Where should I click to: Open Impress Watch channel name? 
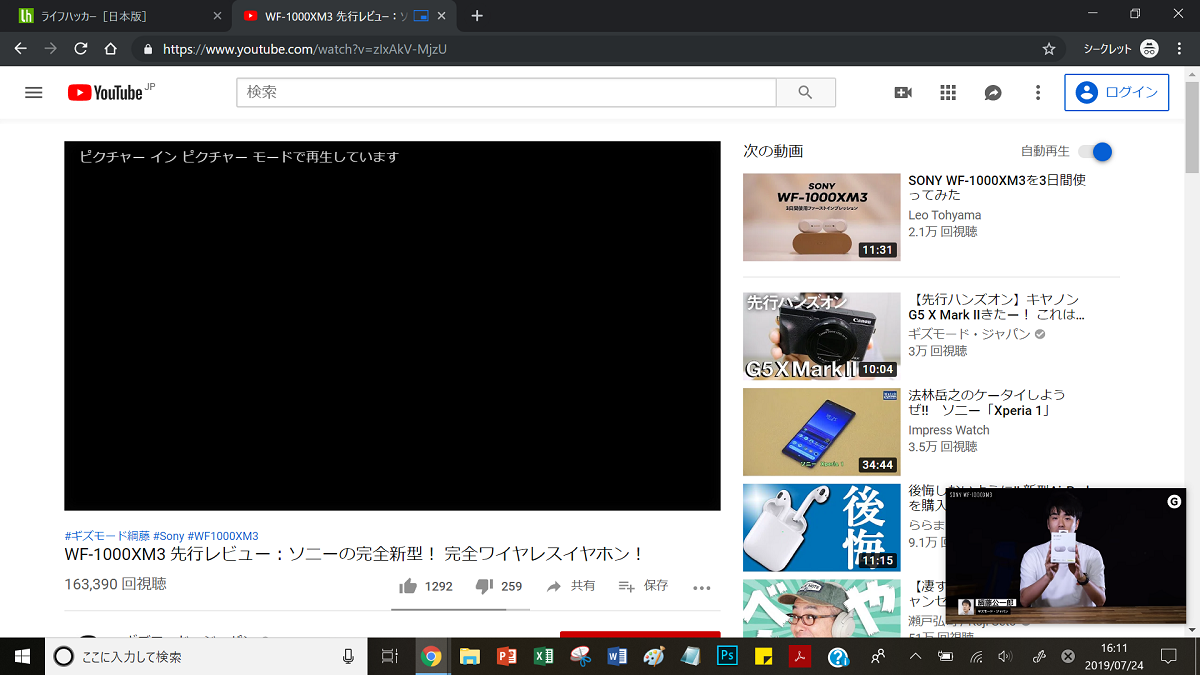pyautogui.click(x=949, y=430)
